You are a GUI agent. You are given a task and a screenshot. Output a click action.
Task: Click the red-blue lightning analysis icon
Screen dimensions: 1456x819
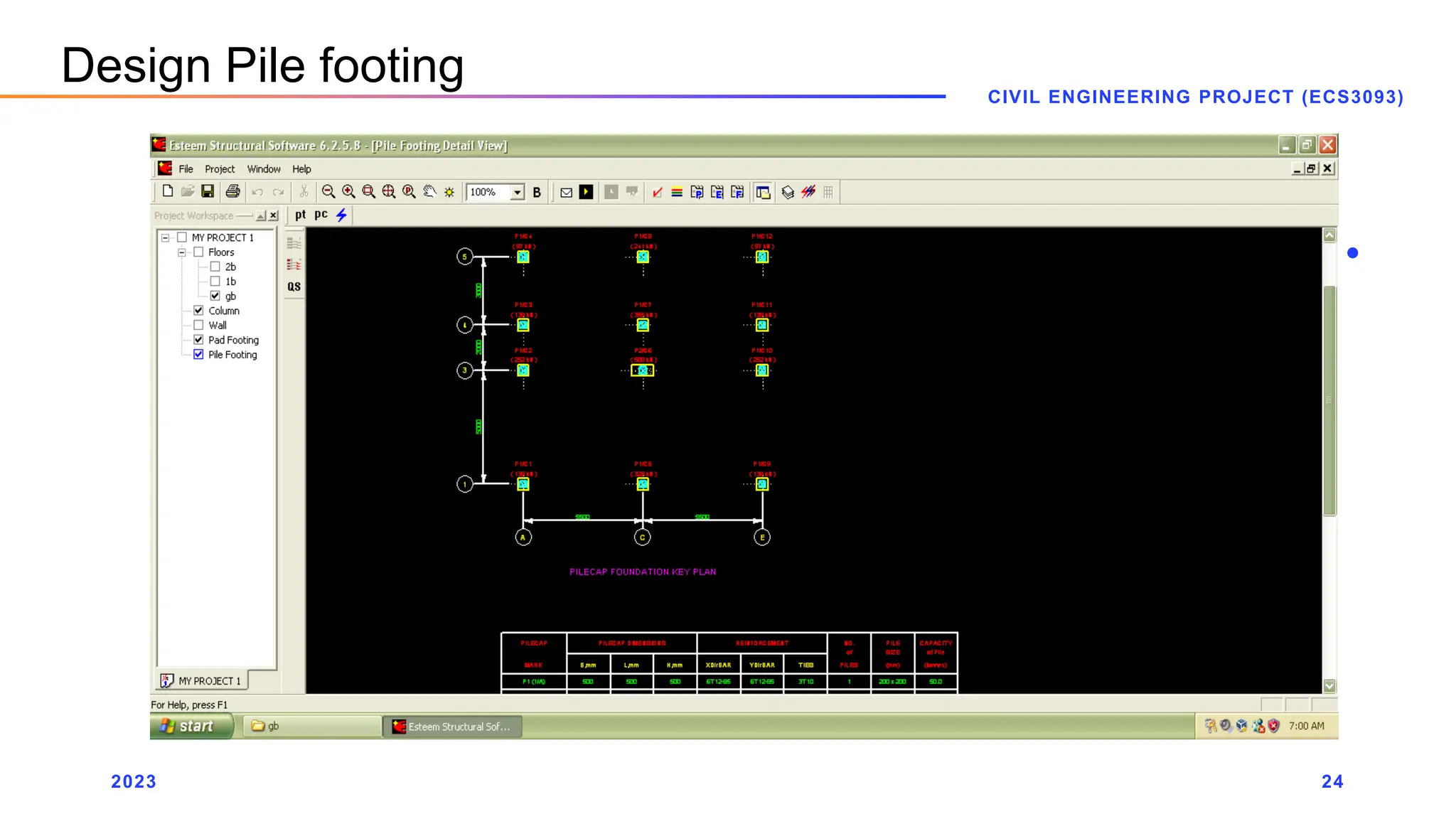808,192
